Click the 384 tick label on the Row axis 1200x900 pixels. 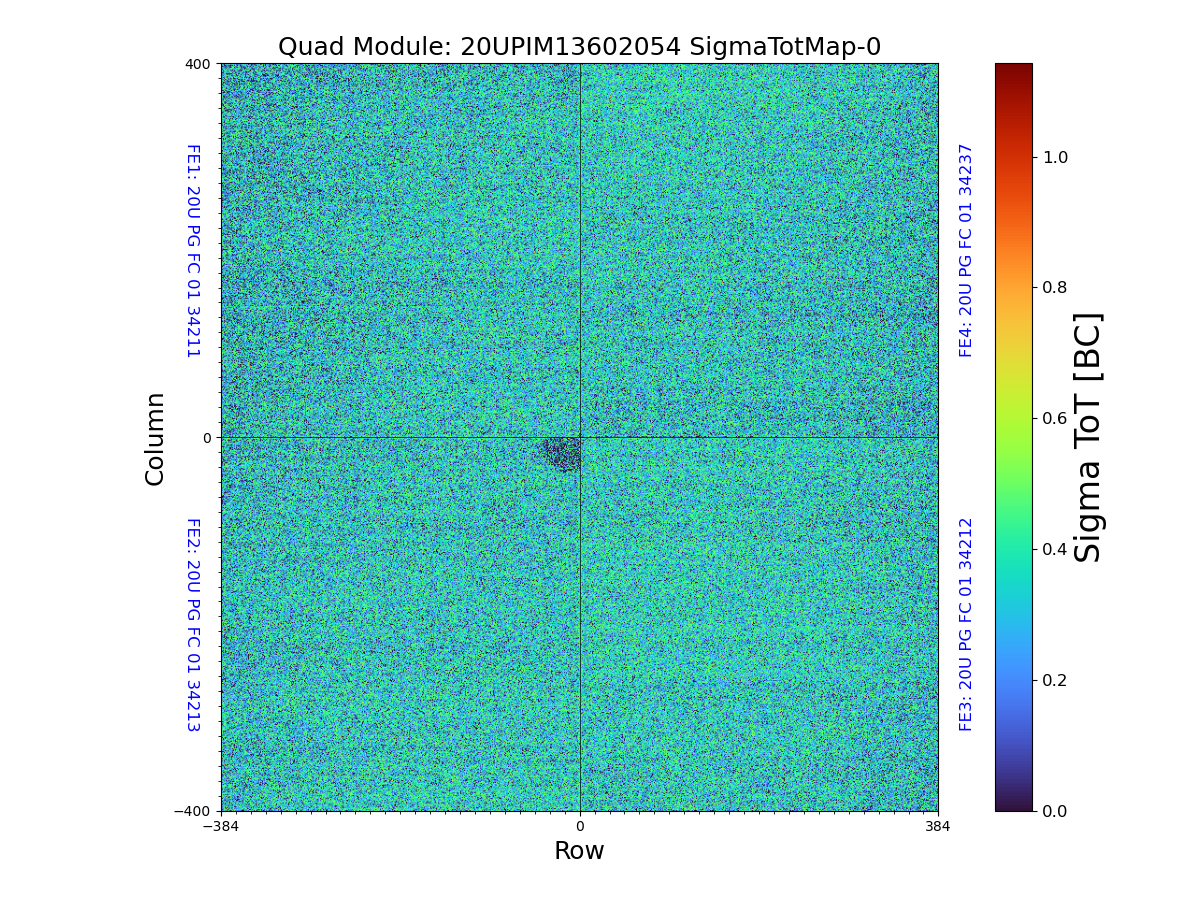(938, 827)
